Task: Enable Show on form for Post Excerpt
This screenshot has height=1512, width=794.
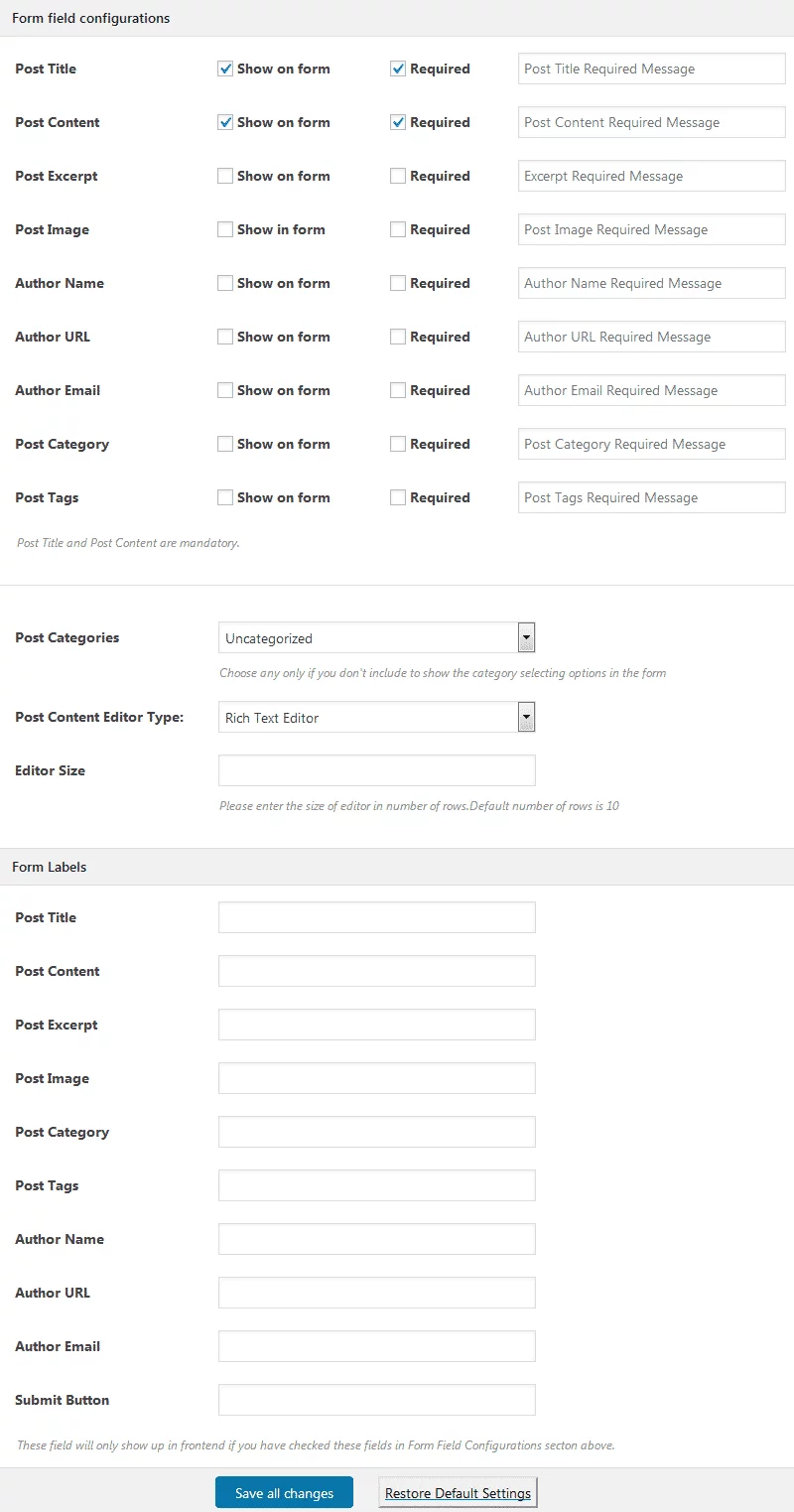Action: coord(225,176)
